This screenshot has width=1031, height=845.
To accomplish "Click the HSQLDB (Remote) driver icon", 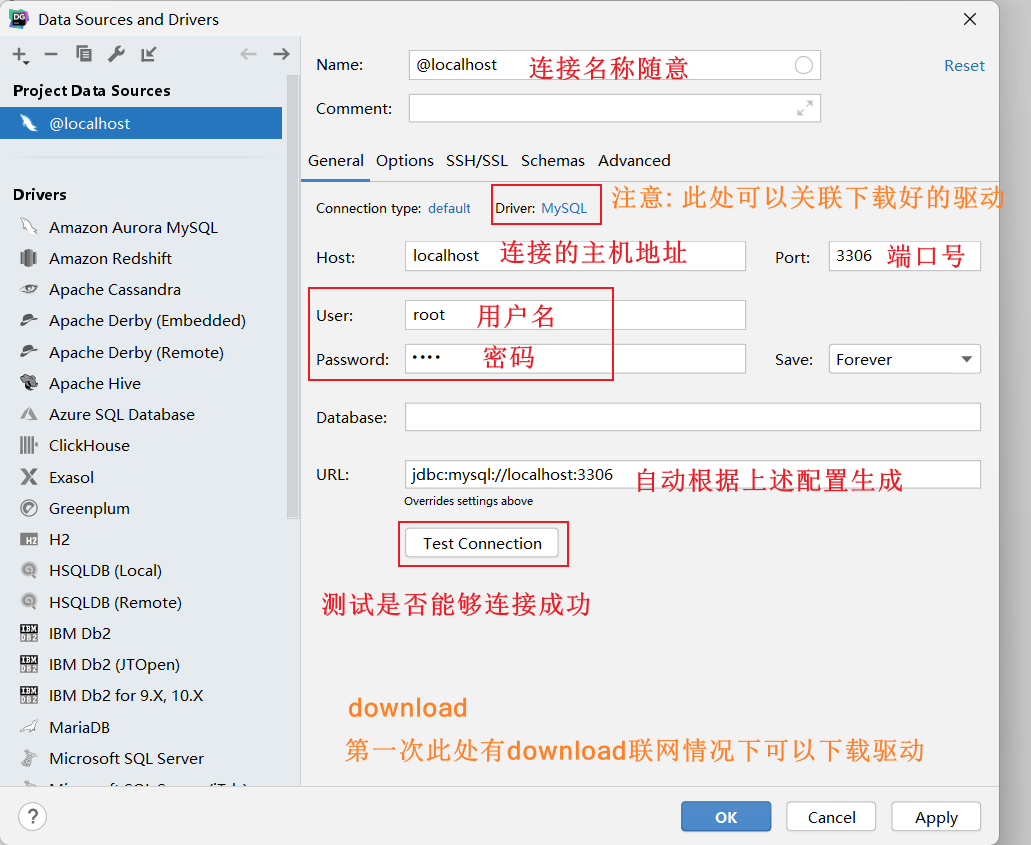I will (x=29, y=601).
